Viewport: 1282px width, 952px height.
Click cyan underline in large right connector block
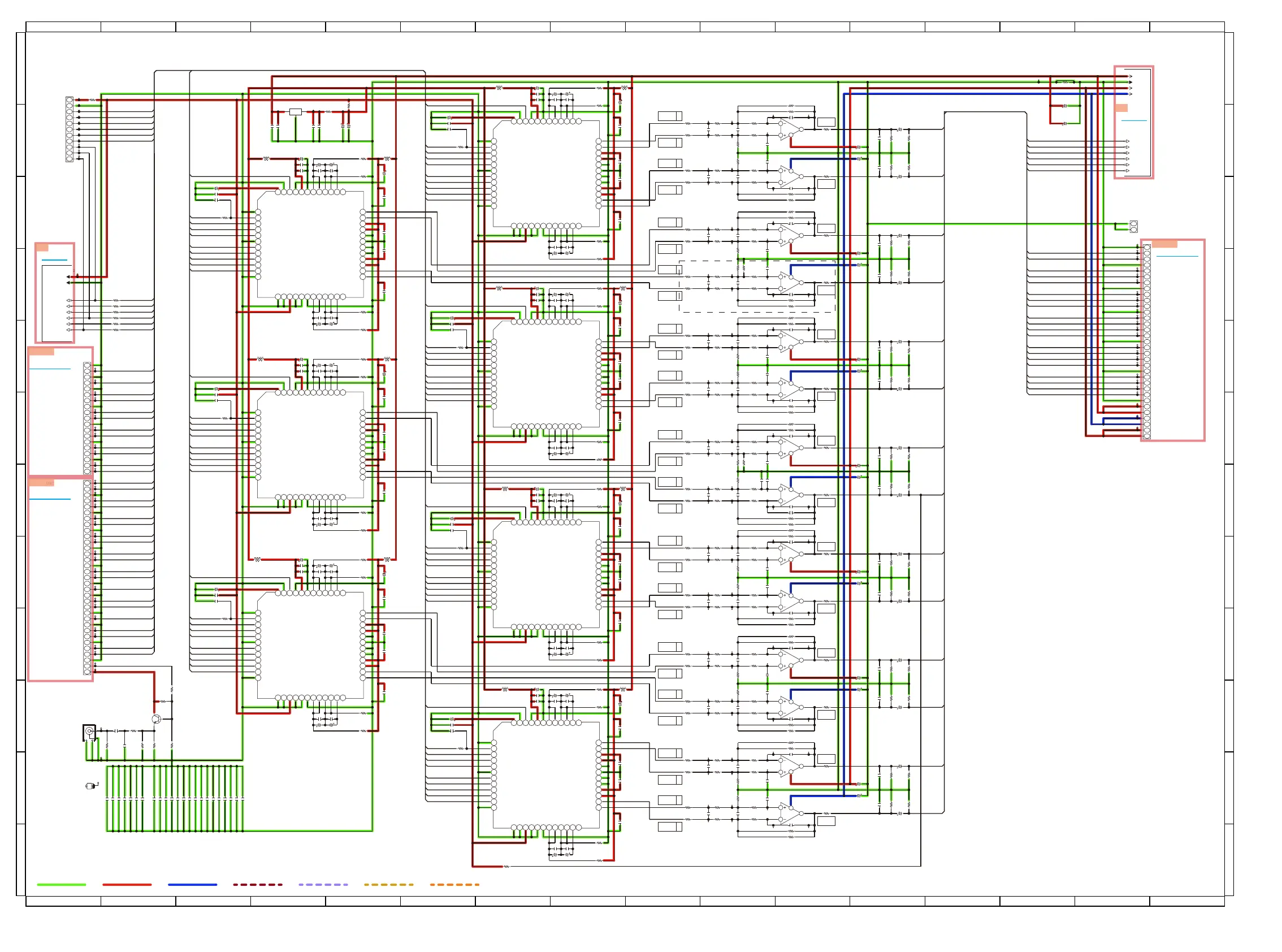click(1177, 256)
